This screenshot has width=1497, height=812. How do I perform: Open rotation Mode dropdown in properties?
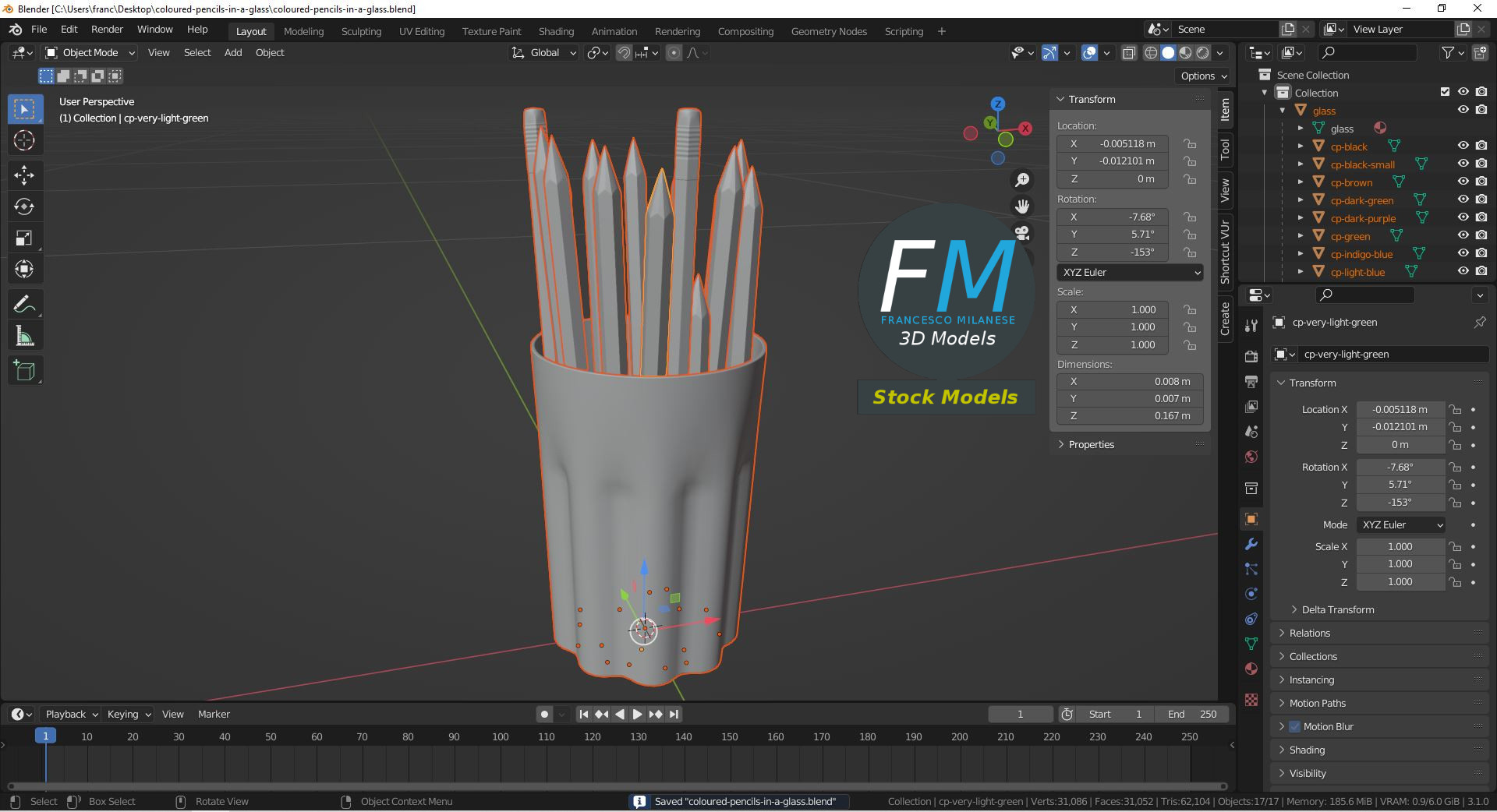pos(1401,524)
